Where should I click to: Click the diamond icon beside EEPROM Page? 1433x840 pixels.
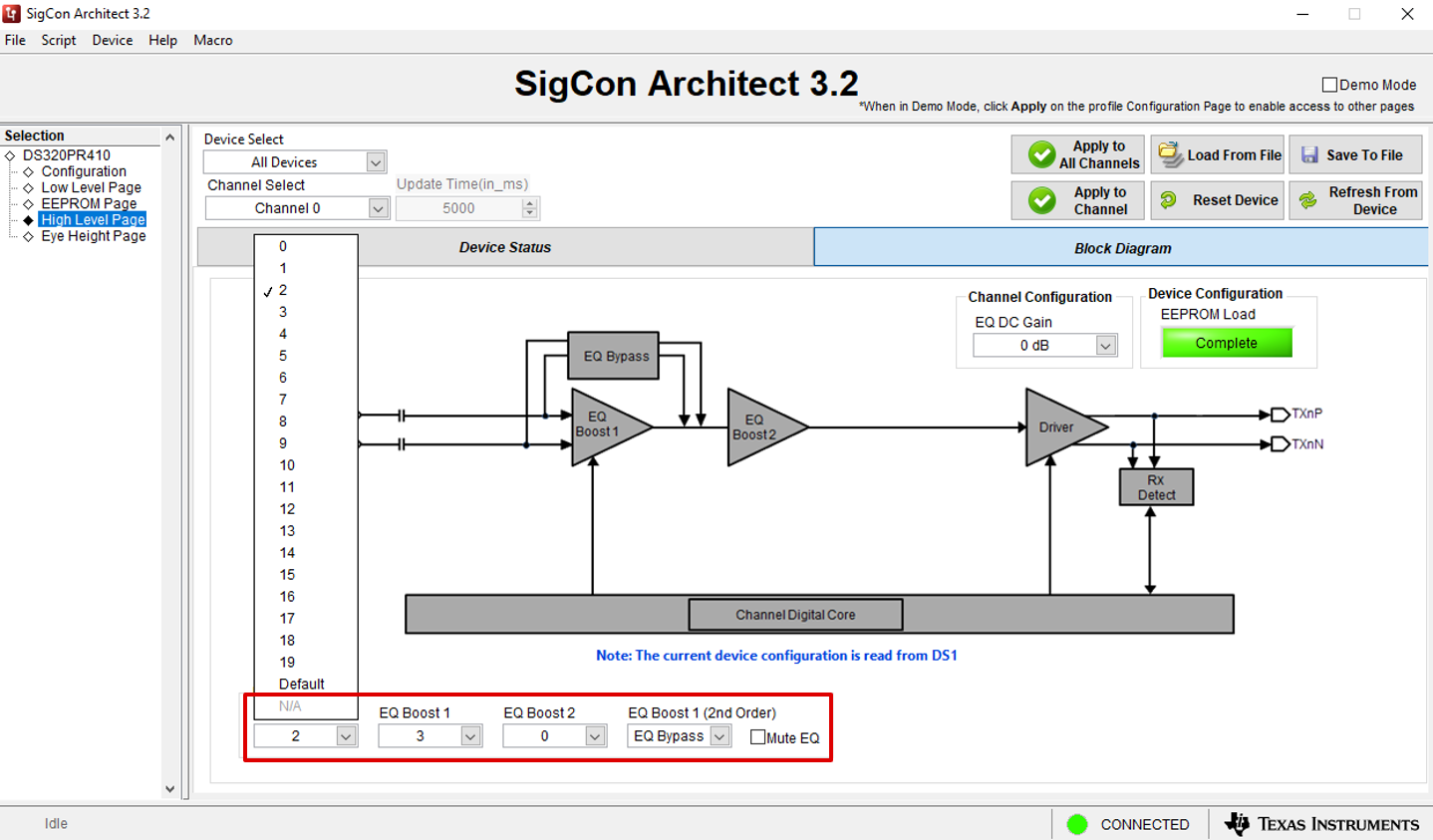tap(28, 203)
